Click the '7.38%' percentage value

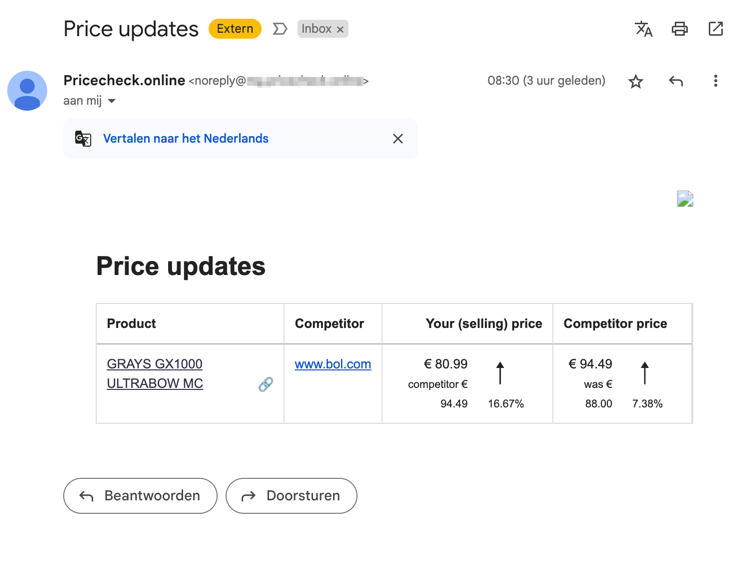click(x=647, y=404)
